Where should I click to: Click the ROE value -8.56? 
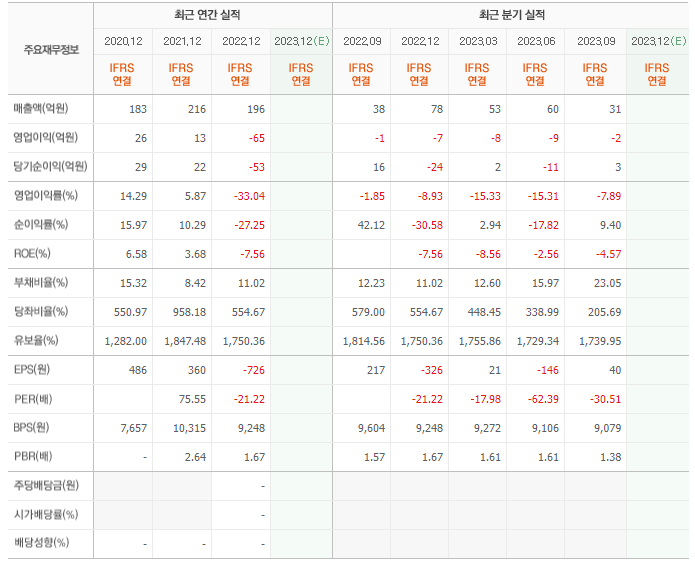point(488,254)
